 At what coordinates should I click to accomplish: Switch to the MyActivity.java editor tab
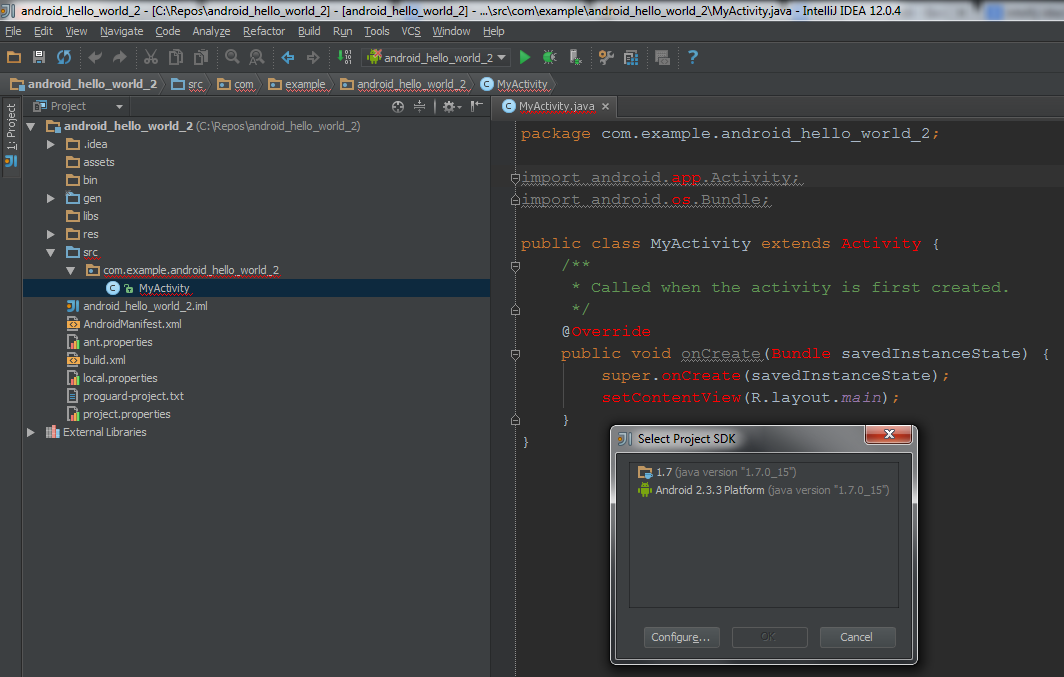(556, 107)
